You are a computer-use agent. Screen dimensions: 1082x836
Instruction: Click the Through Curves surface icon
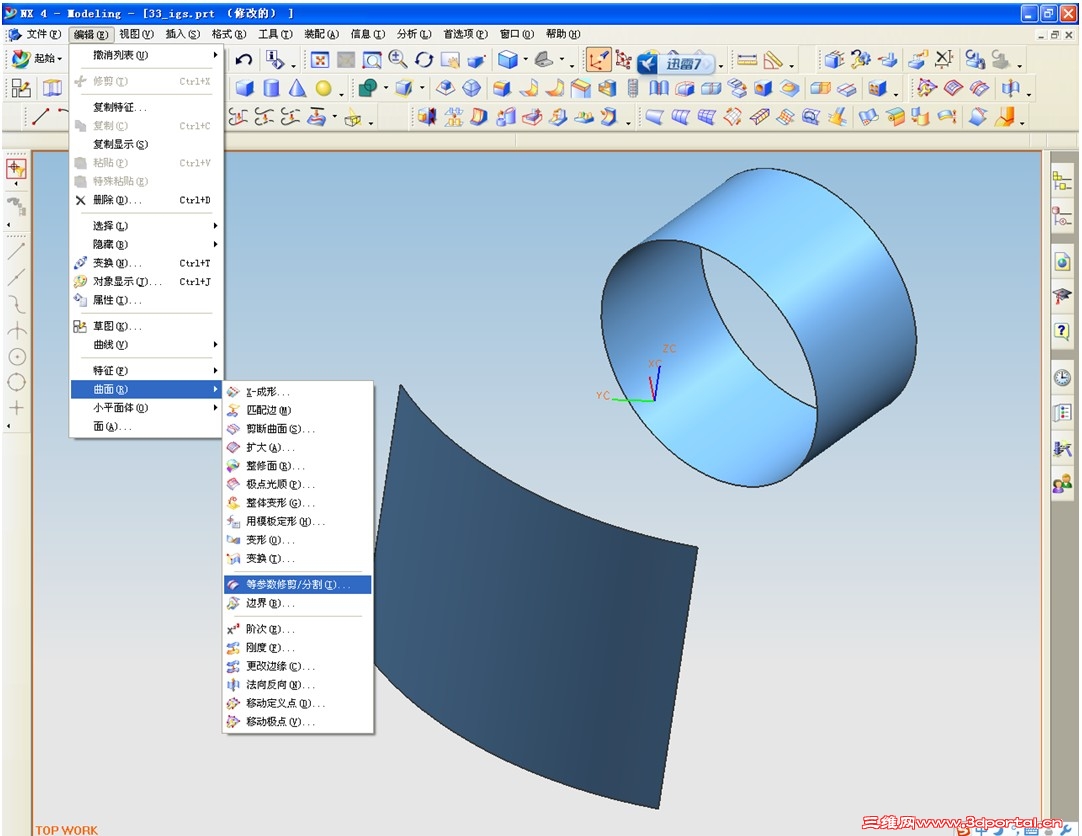pos(680,117)
